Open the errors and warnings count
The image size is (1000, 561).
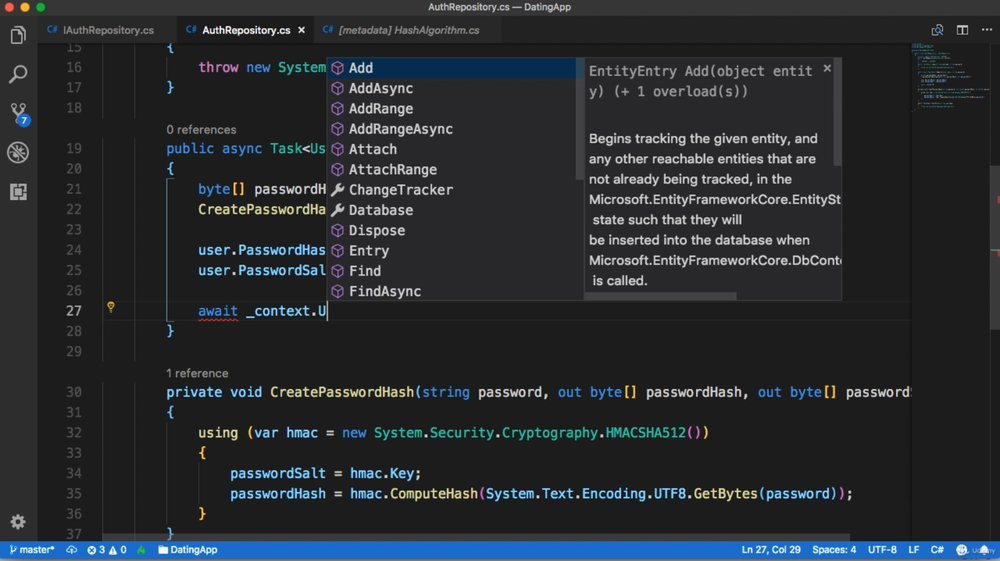click(x=107, y=550)
